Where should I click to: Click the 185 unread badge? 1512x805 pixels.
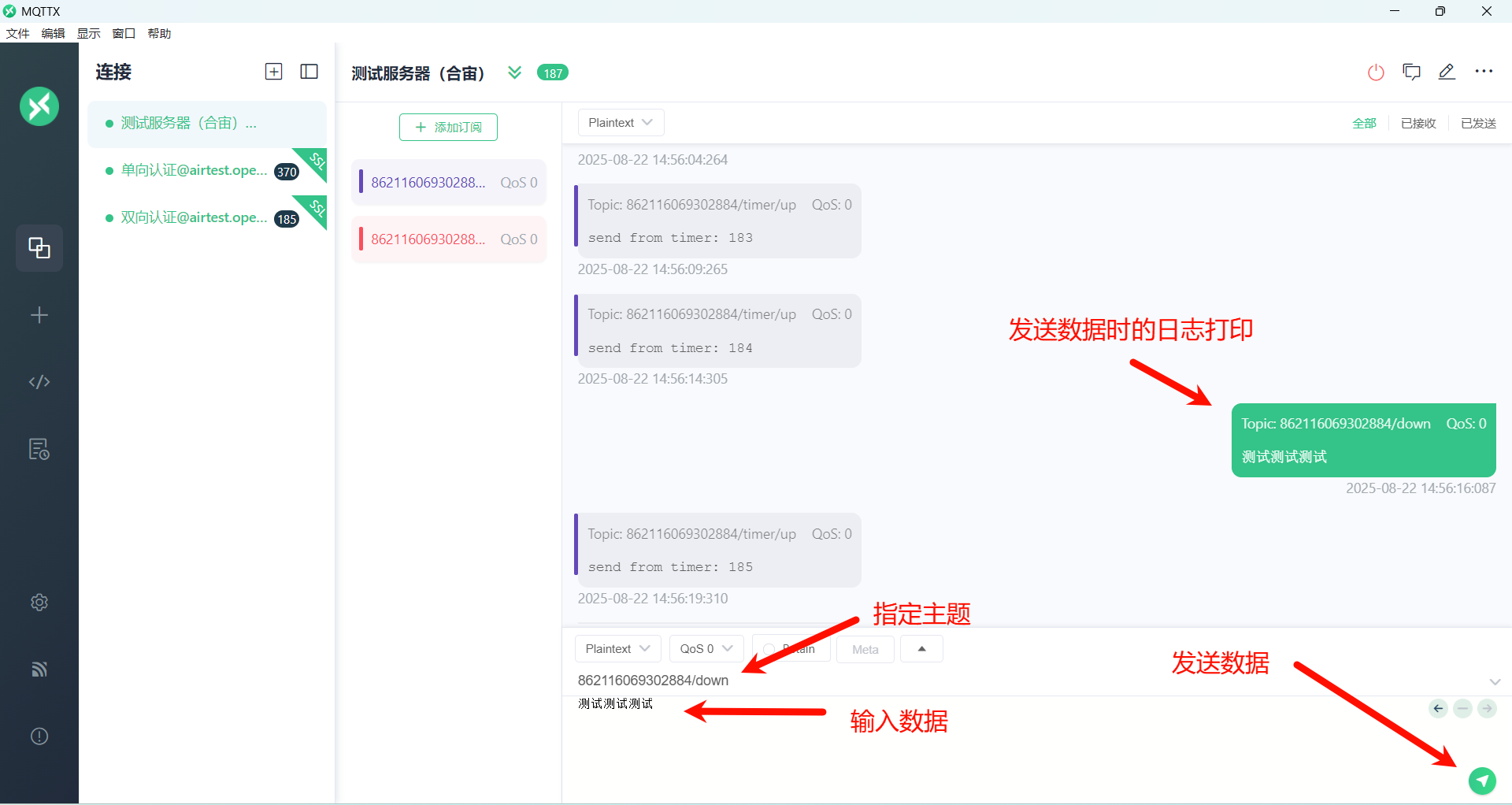[287, 219]
